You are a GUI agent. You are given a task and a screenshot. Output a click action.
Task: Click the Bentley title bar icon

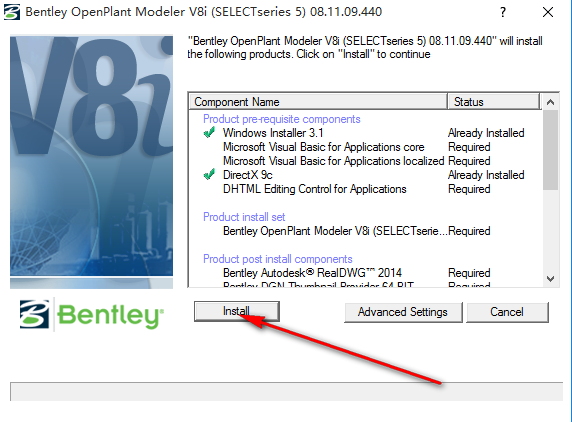pos(11,12)
